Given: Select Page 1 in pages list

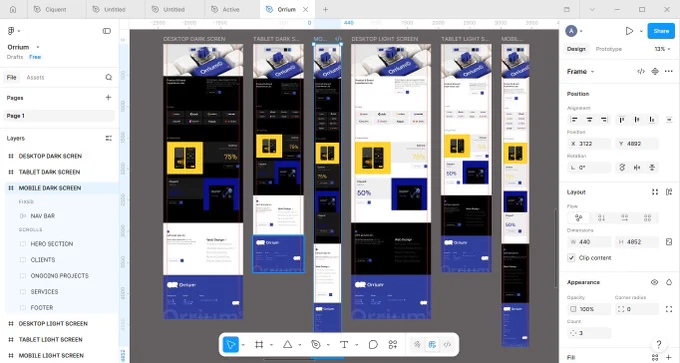Looking at the screenshot, I should (x=60, y=116).
